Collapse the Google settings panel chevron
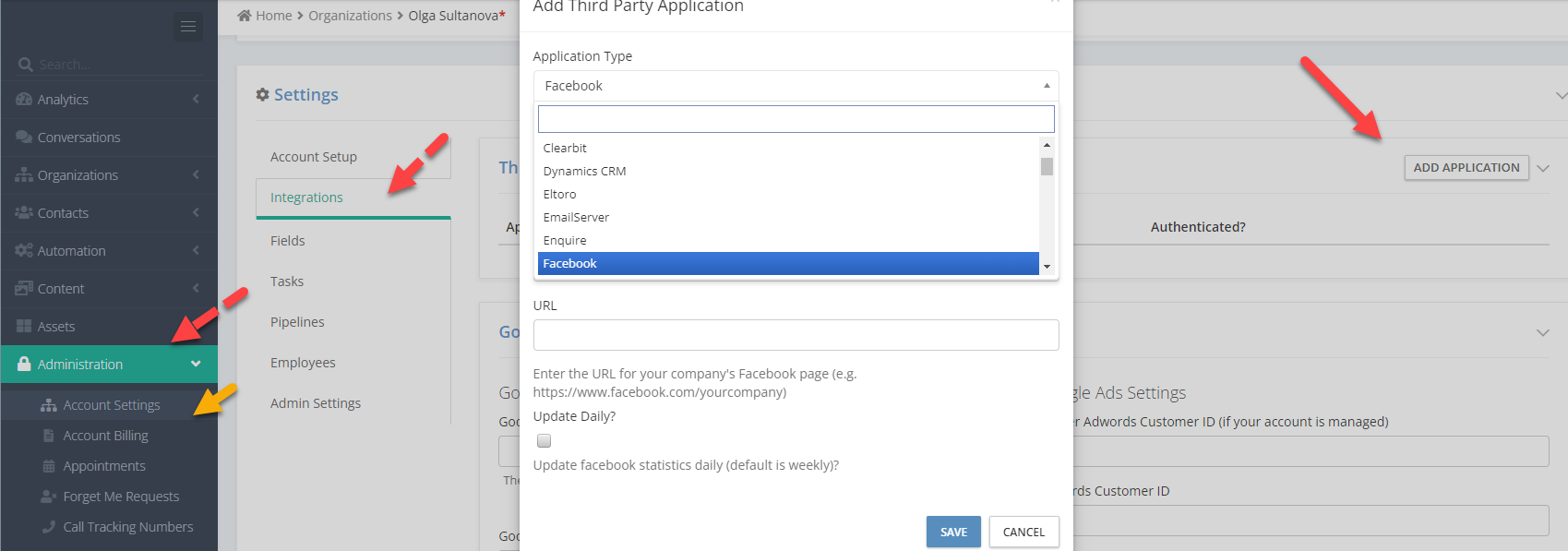This screenshot has width=1568, height=551. [x=1543, y=332]
